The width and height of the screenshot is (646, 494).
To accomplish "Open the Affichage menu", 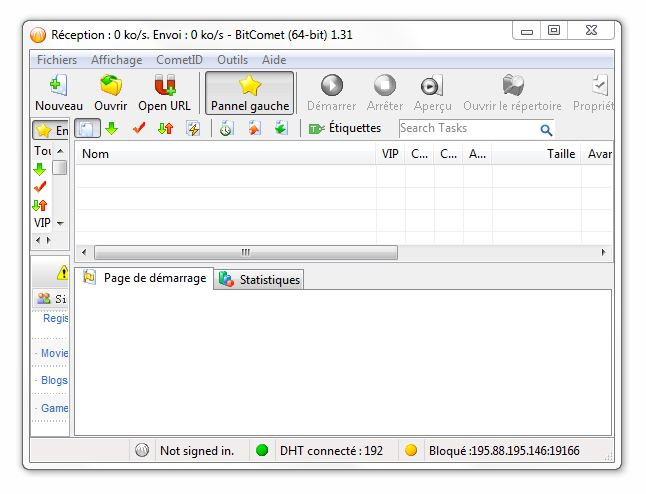I will 117,60.
